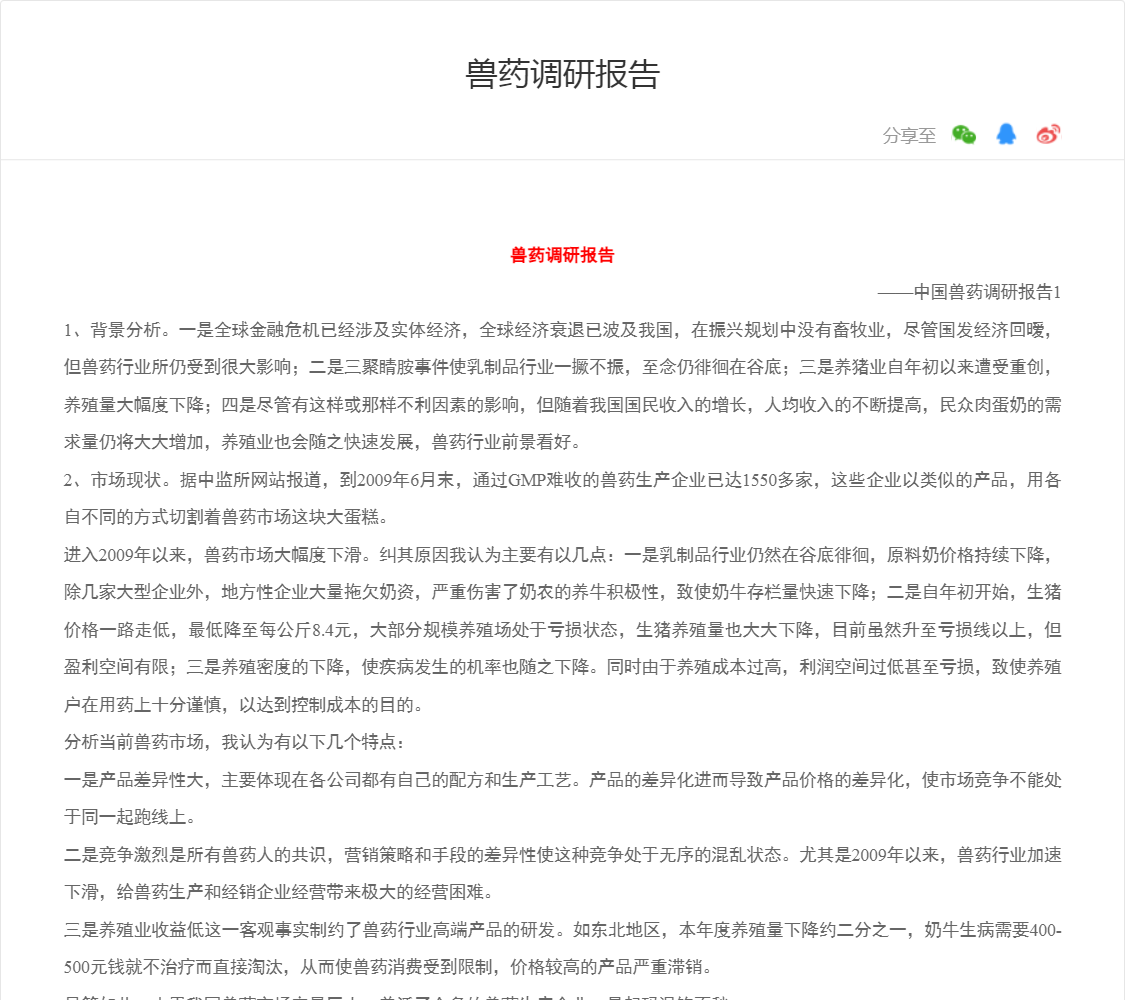The image size is (1125, 1000).
Task: Share the article to WeChat
Action: (964, 135)
